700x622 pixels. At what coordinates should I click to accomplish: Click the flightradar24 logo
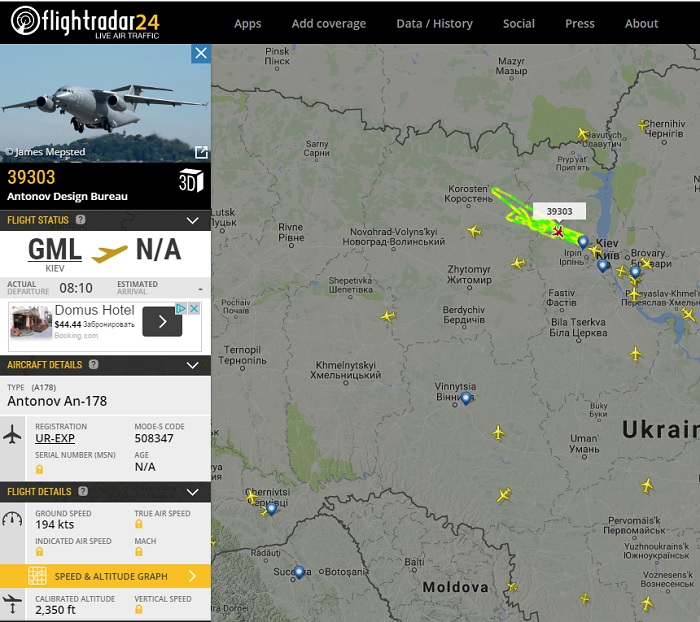point(85,22)
